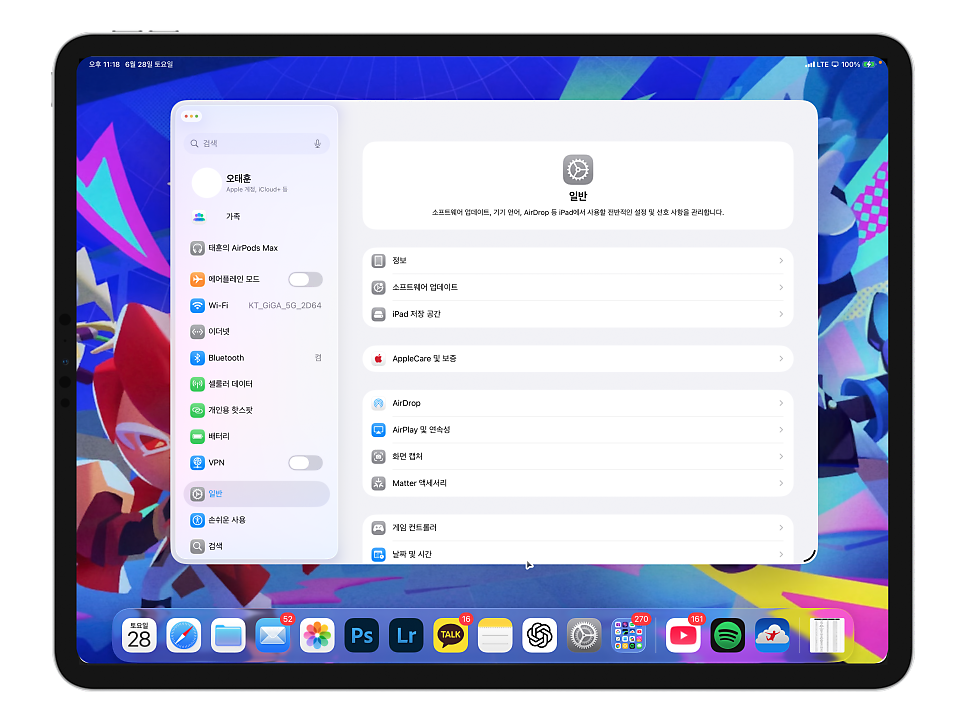This screenshot has width=966, height=723.
Task: Launch Lightroom from the dock
Action: [406, 636]
